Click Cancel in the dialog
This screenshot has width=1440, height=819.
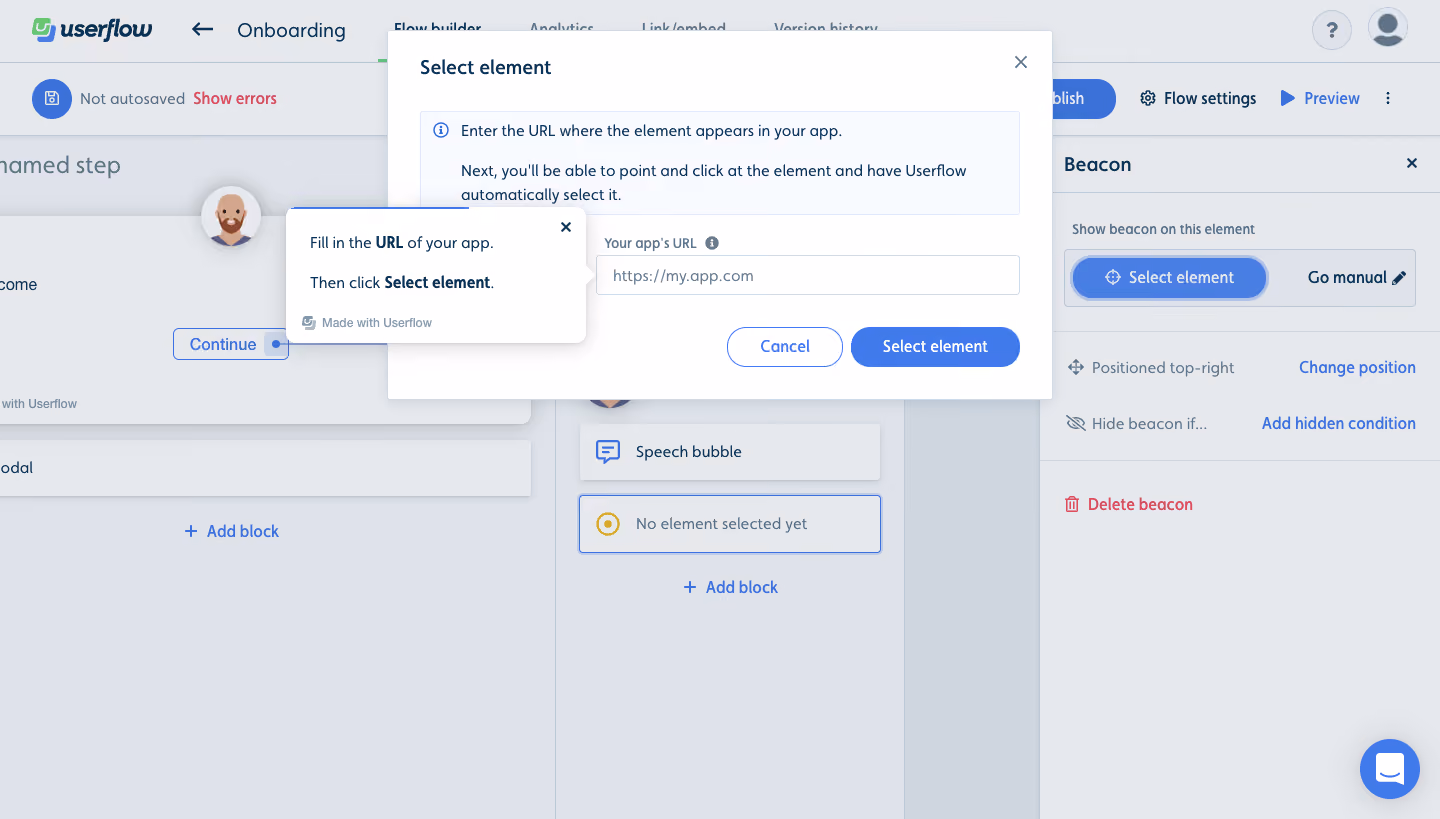(x=785, y=346)
